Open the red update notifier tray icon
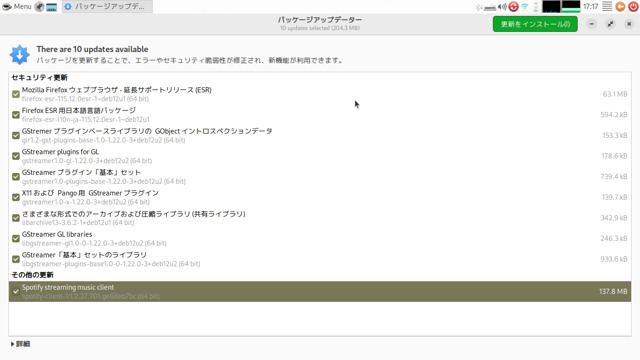 513,7
